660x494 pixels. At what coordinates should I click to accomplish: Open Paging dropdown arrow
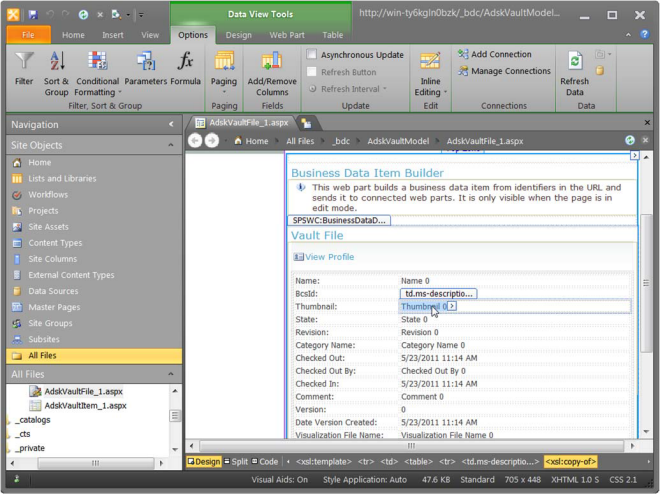[x=224, y=92]
